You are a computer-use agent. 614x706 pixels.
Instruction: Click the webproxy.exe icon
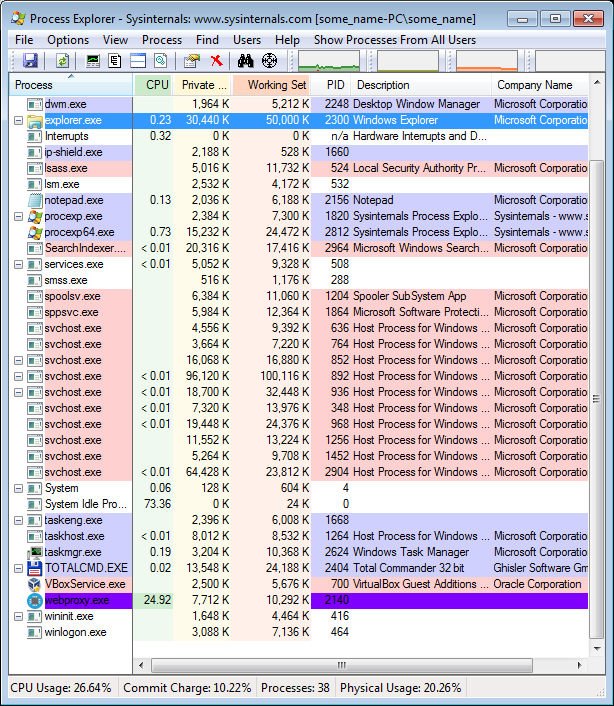35,600
